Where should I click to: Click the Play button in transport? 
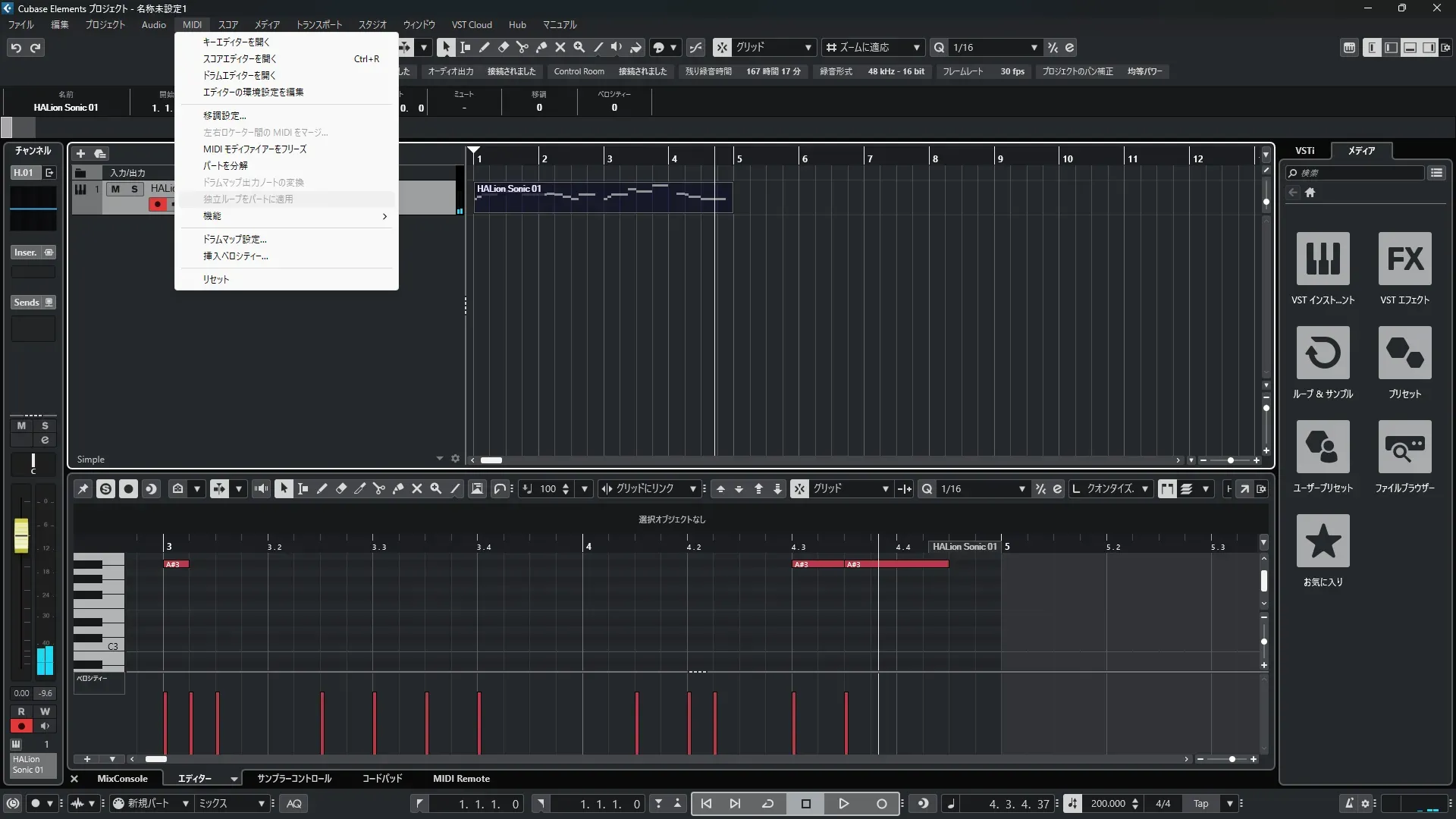pyautogui.click(x=843, y=803)
